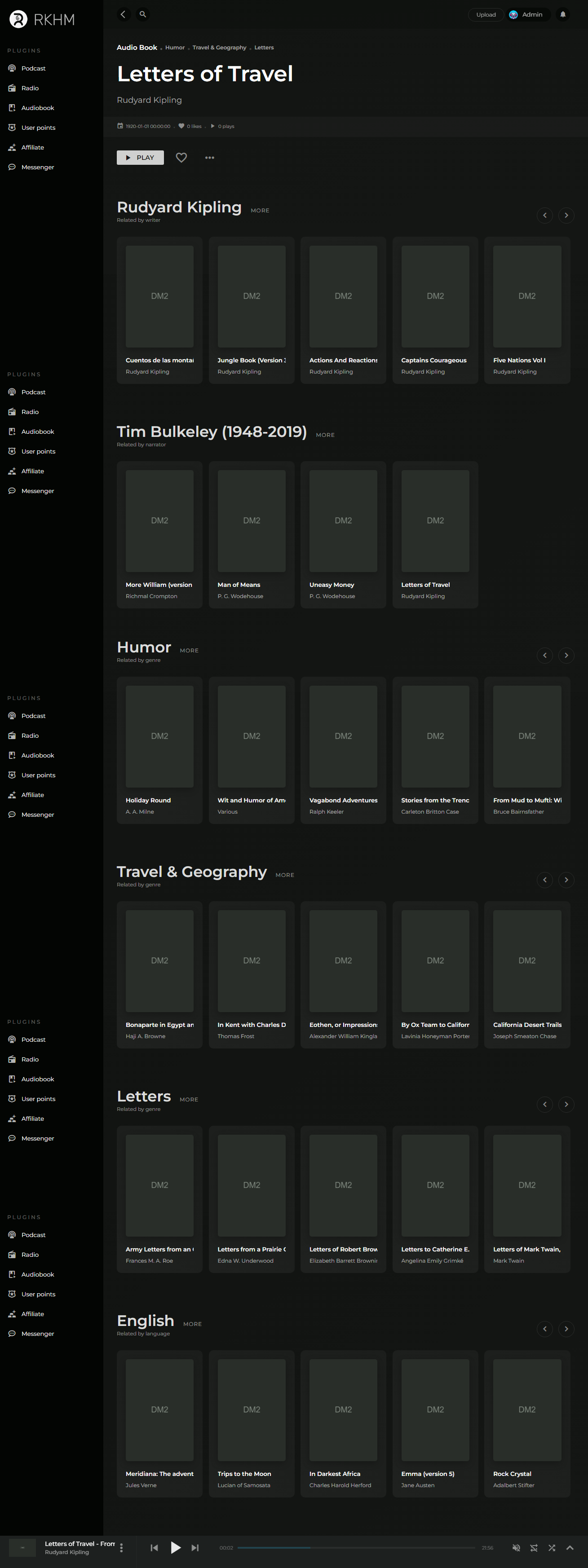Open the three-dot options beside the heart

209,158
